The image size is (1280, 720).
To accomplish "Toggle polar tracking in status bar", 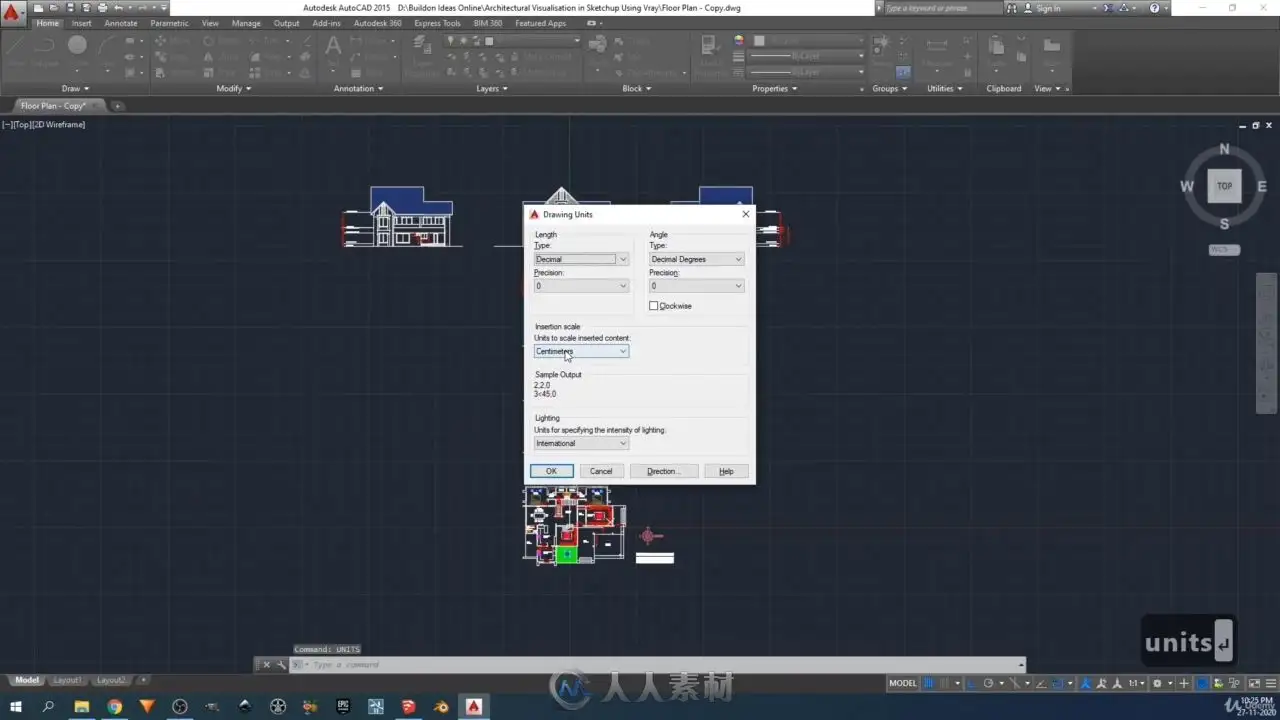I will pyautogui.click(x=988, y=683).
